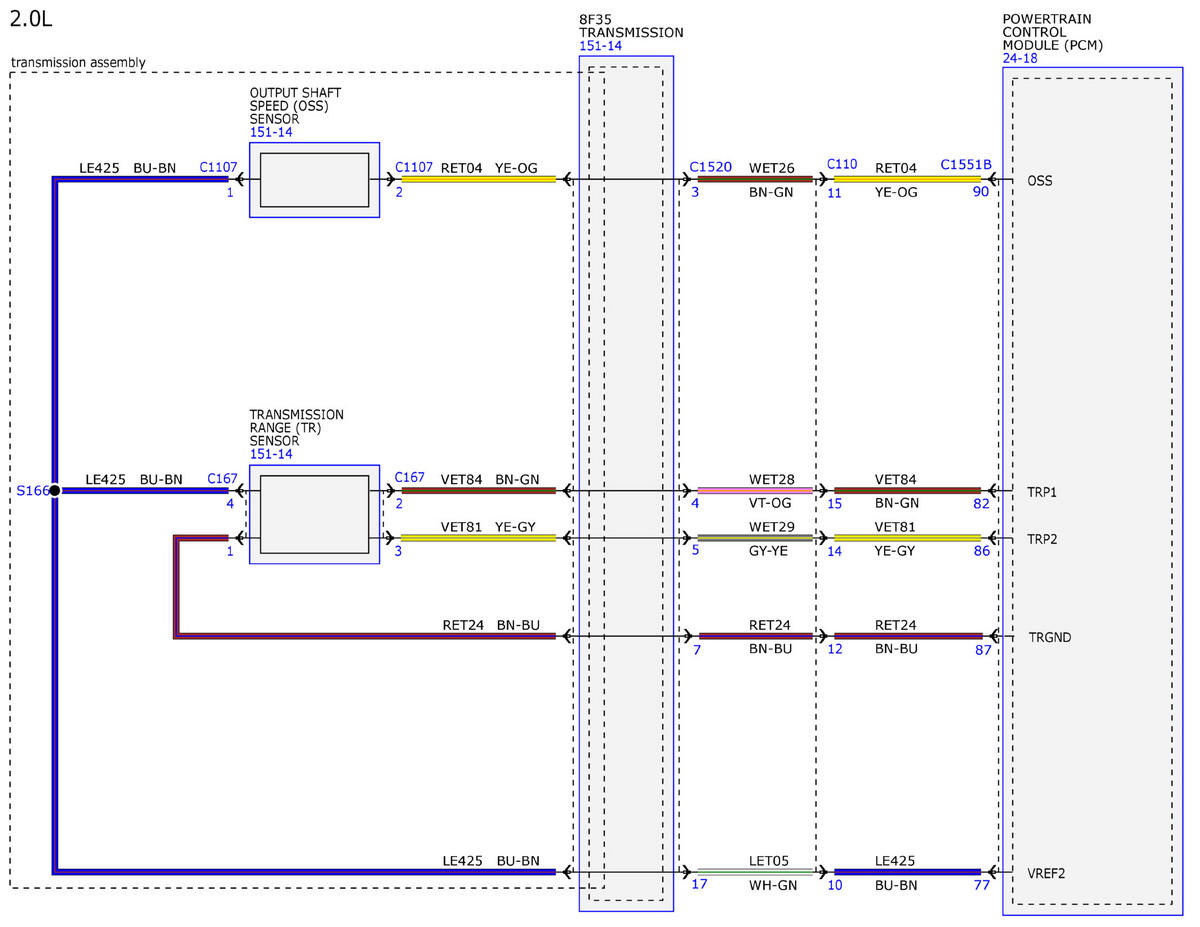Select connector label C1551B
This screenshot has height=927, width=1200.
pyautogui.click(x=966, y=164)
